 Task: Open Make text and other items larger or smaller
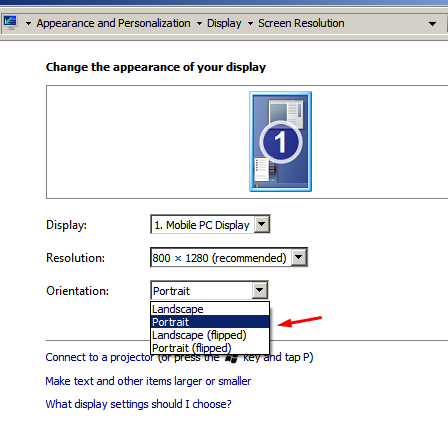coord(148,381)
